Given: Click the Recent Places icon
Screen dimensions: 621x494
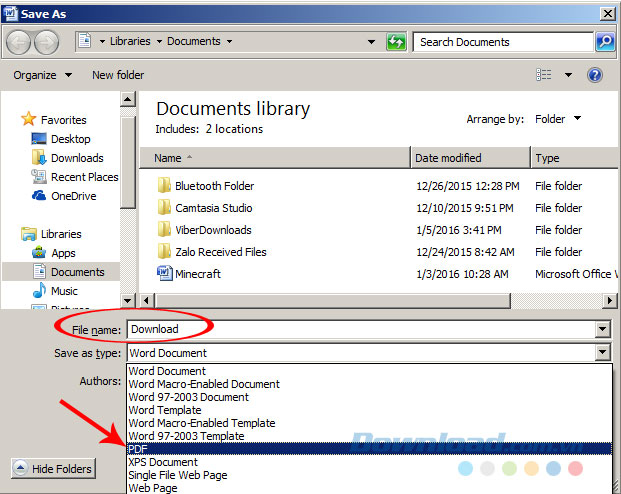Looking at the screenshot, I should 39,177.
